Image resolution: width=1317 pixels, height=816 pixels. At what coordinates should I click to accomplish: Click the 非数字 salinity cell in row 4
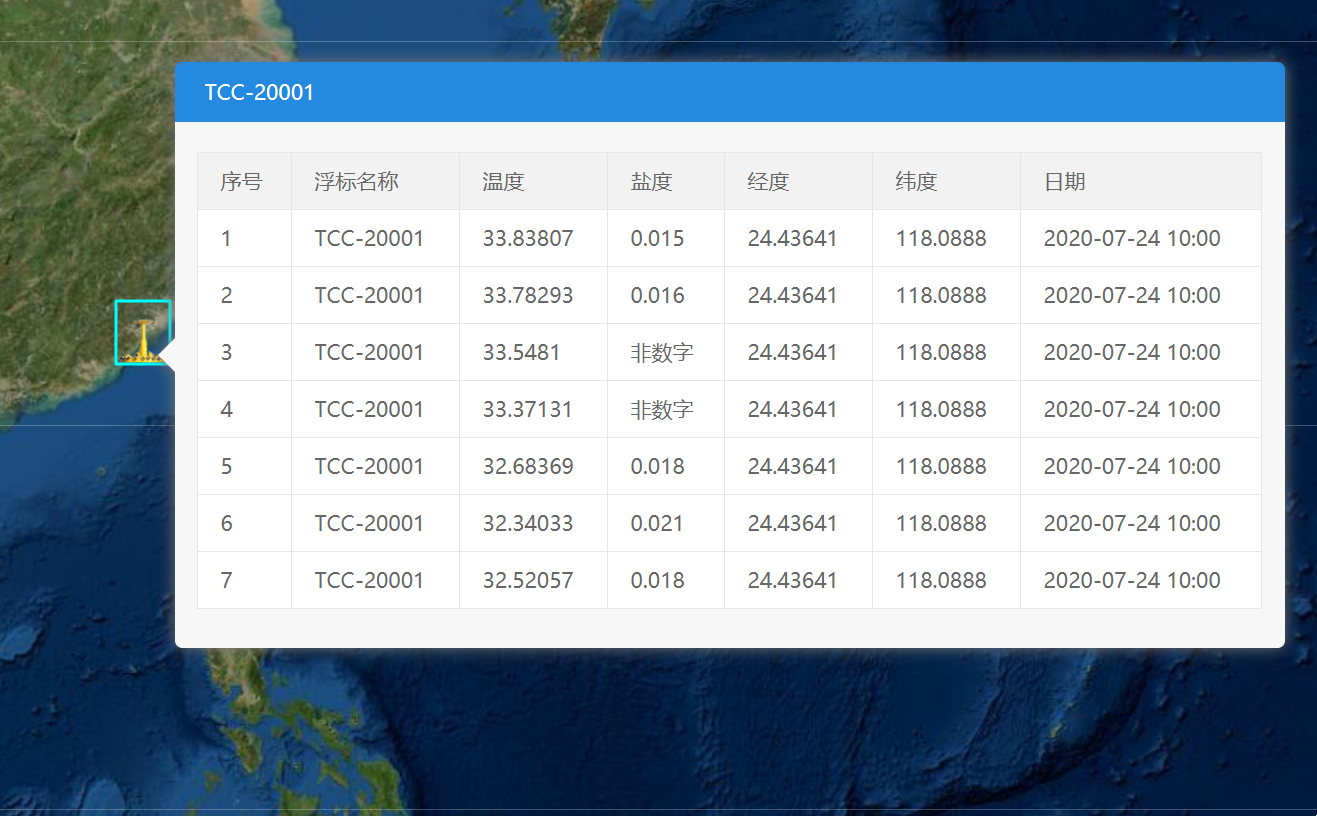tap(661, 410)
